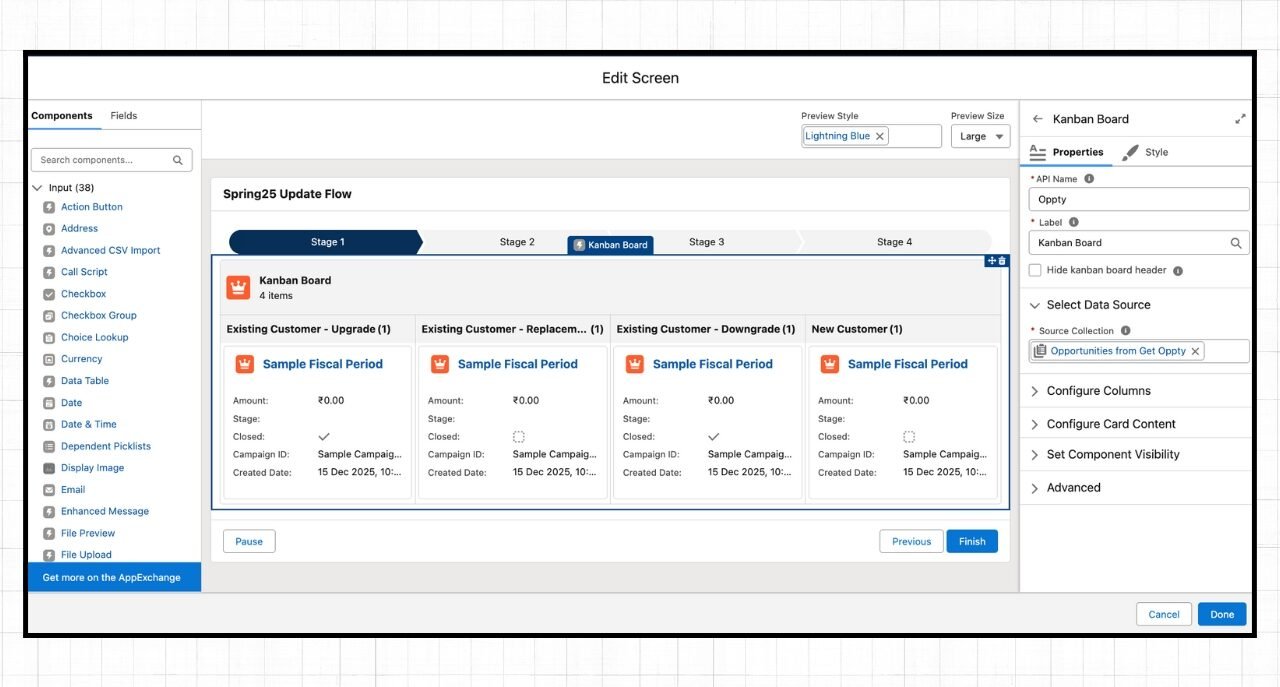Remove the Lightning Blue preview style pill
Image resolution: width=1280 pixels, height=687 pixels.
tap(879, 135)
